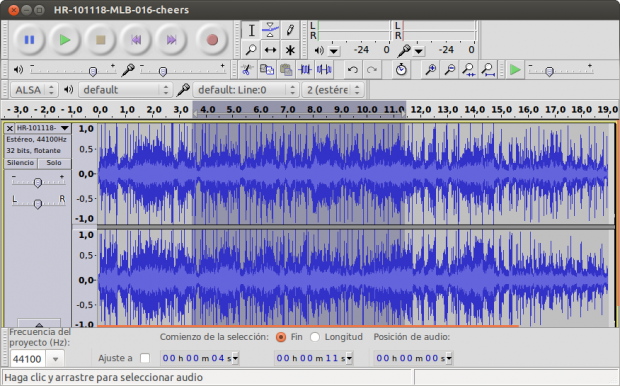Click the track pan L/R slider
The image size is (620, 386).
coord(38,203)
